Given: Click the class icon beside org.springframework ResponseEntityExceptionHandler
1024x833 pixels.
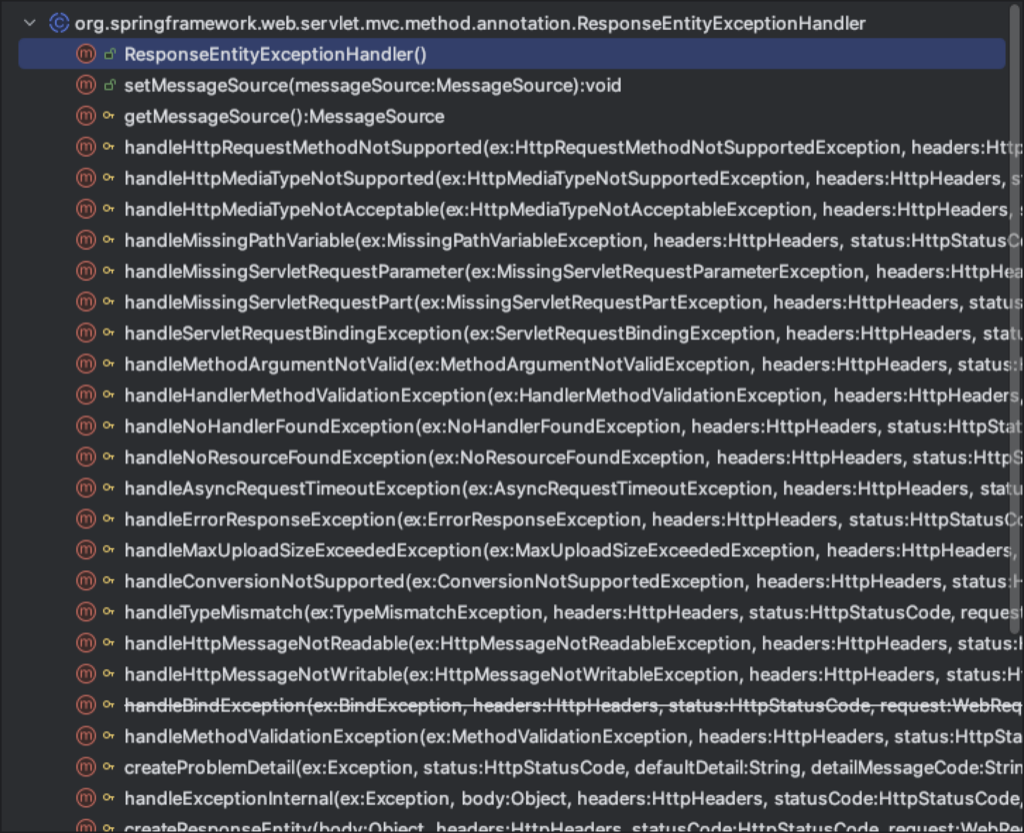Looking at the screenshot, I should [x=59, y=23].
